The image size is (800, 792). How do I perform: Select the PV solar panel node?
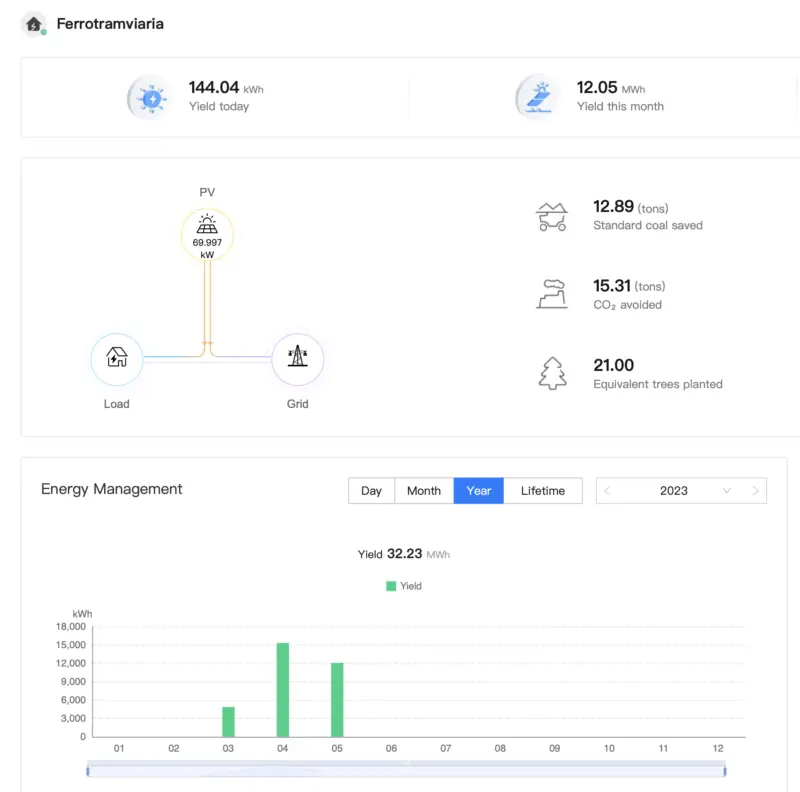[x=207, y=235]
